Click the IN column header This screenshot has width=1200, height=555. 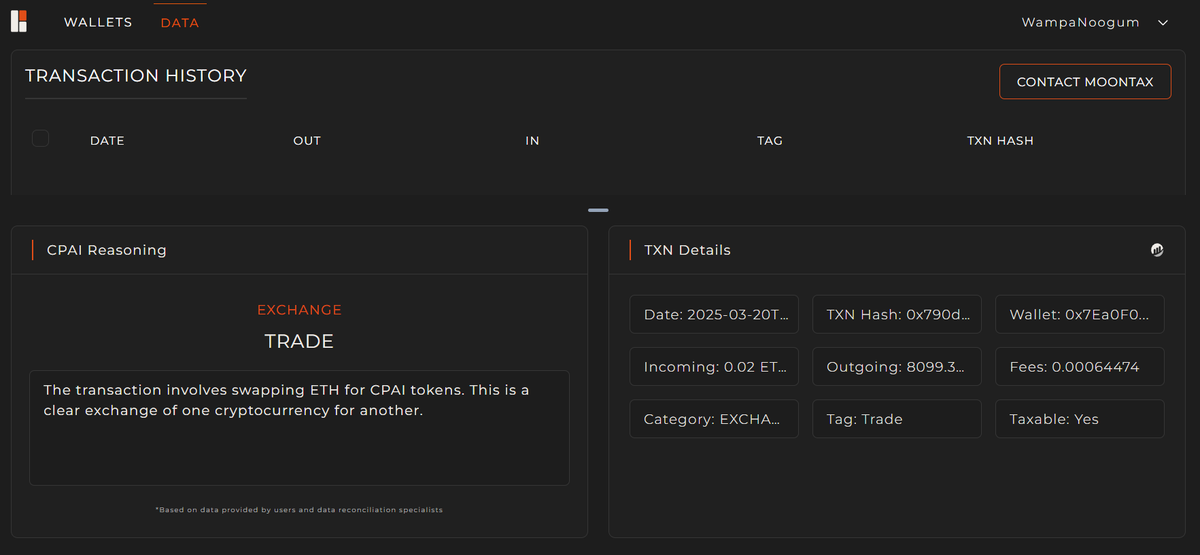point(532,141)
